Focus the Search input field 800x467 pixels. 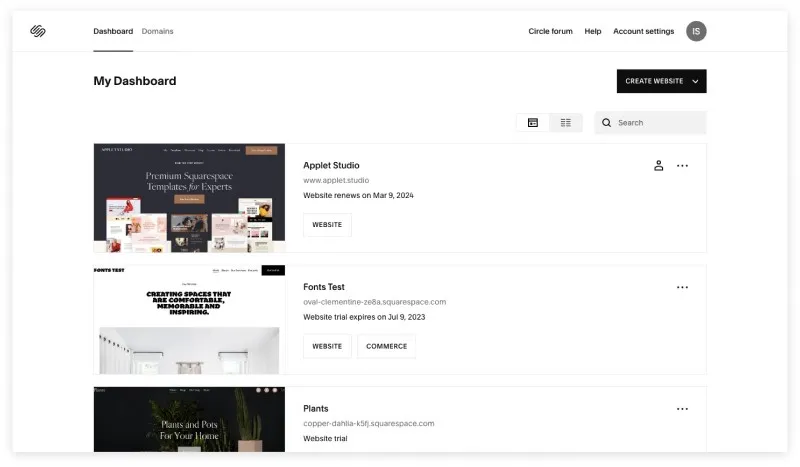pos(651,122)
